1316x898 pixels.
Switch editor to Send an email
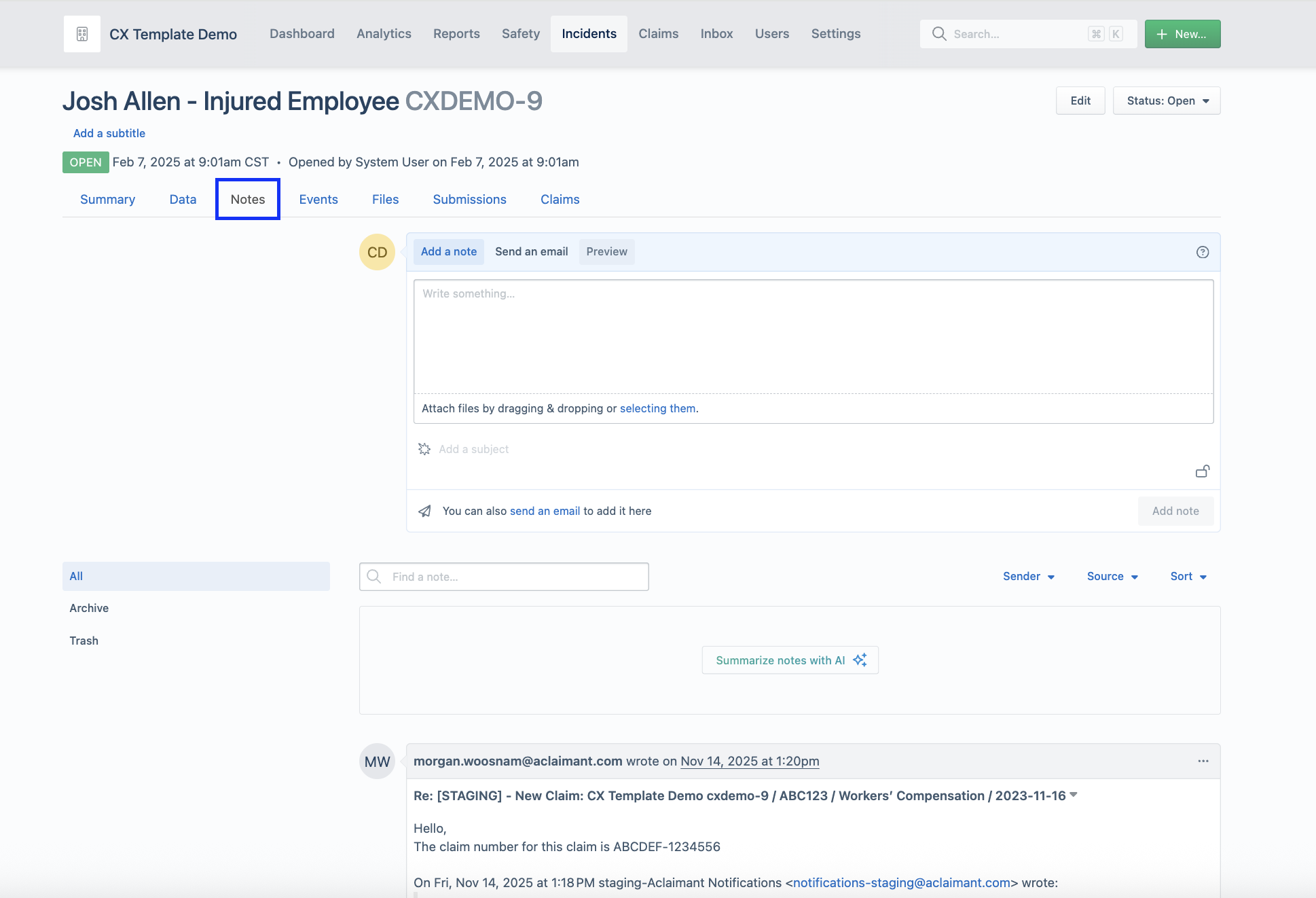[x=532, y=251]
